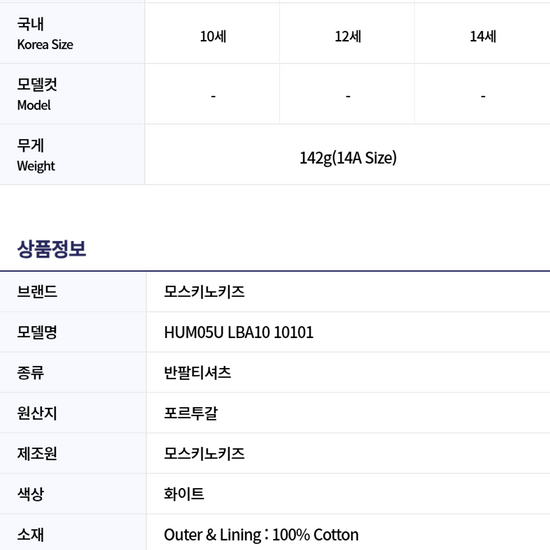The height and width of the screenshot is (550, 550).
Task: Click the origin value 포르투갈
Action: tap(191, 413)
